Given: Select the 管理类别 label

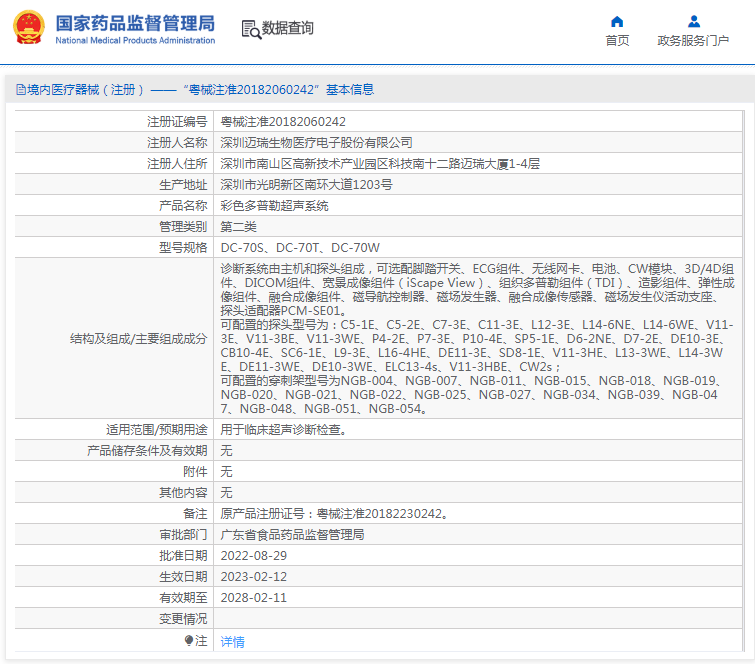Looking at the screenshot, I should 183,226.
